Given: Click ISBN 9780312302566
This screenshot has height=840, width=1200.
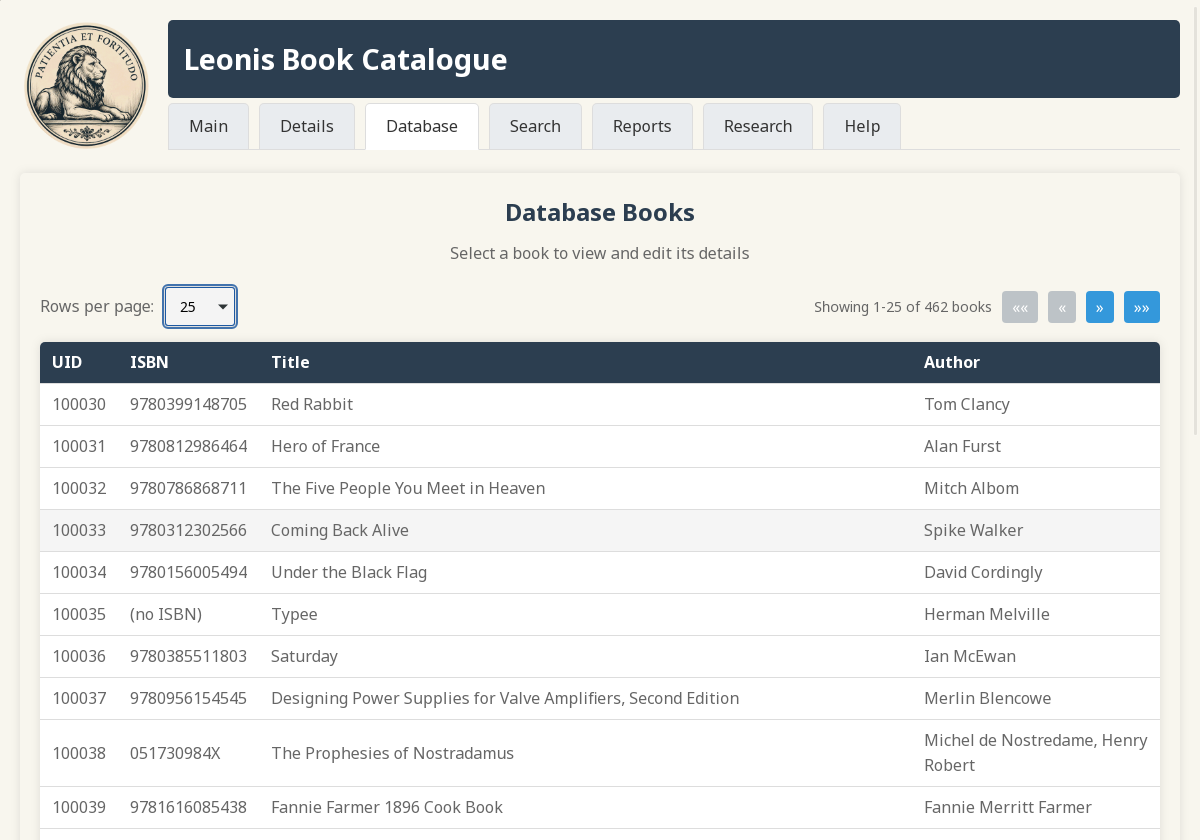Looking at the screenshot, I should pyautogui.click(x=188, y=530).
